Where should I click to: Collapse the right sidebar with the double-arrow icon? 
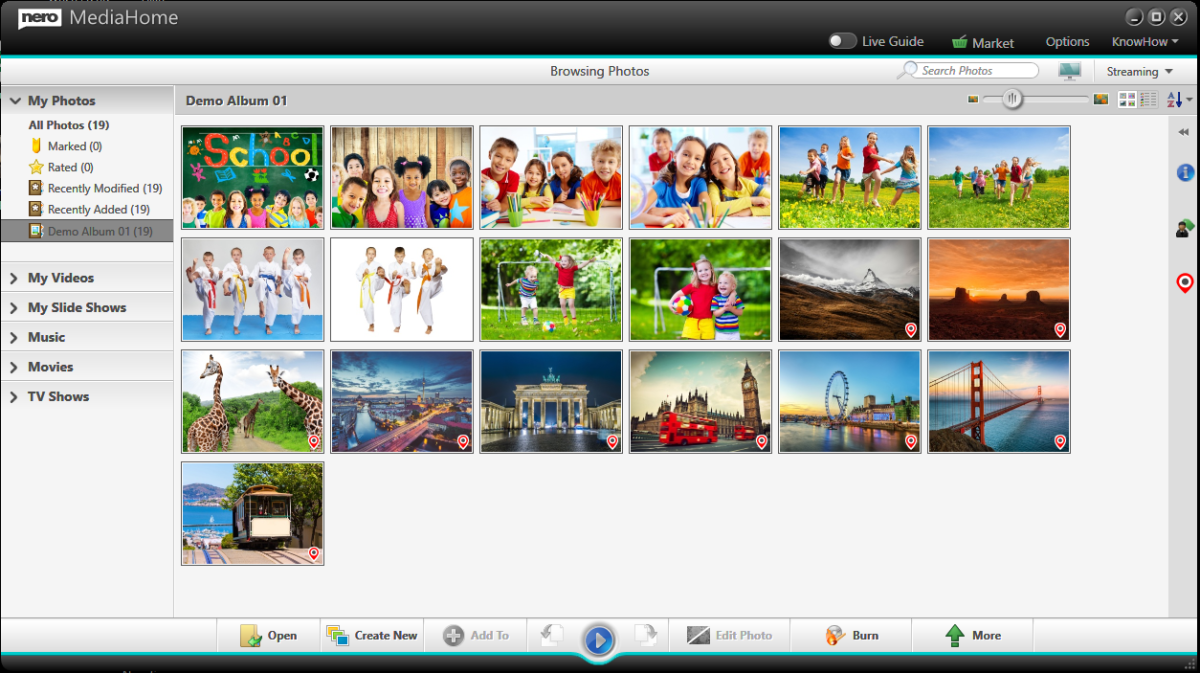[1183, 131]
